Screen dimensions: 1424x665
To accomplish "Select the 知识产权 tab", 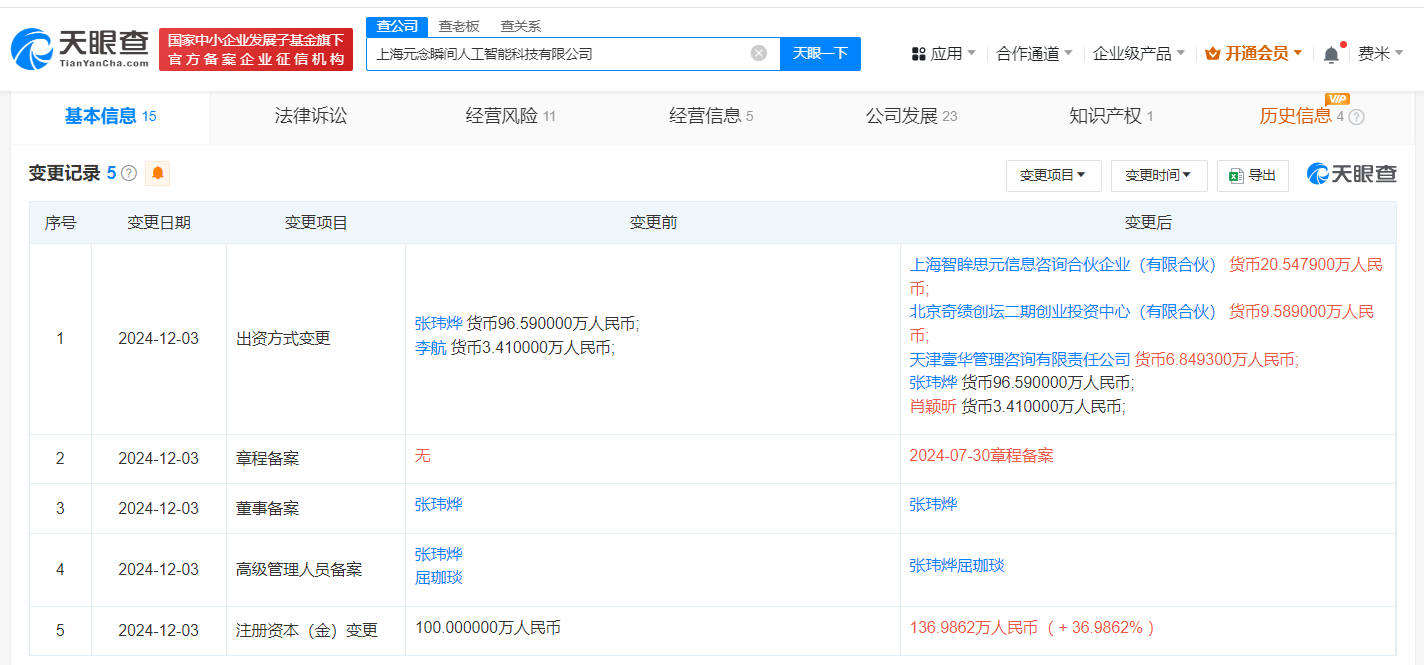I will (1110, 116).
